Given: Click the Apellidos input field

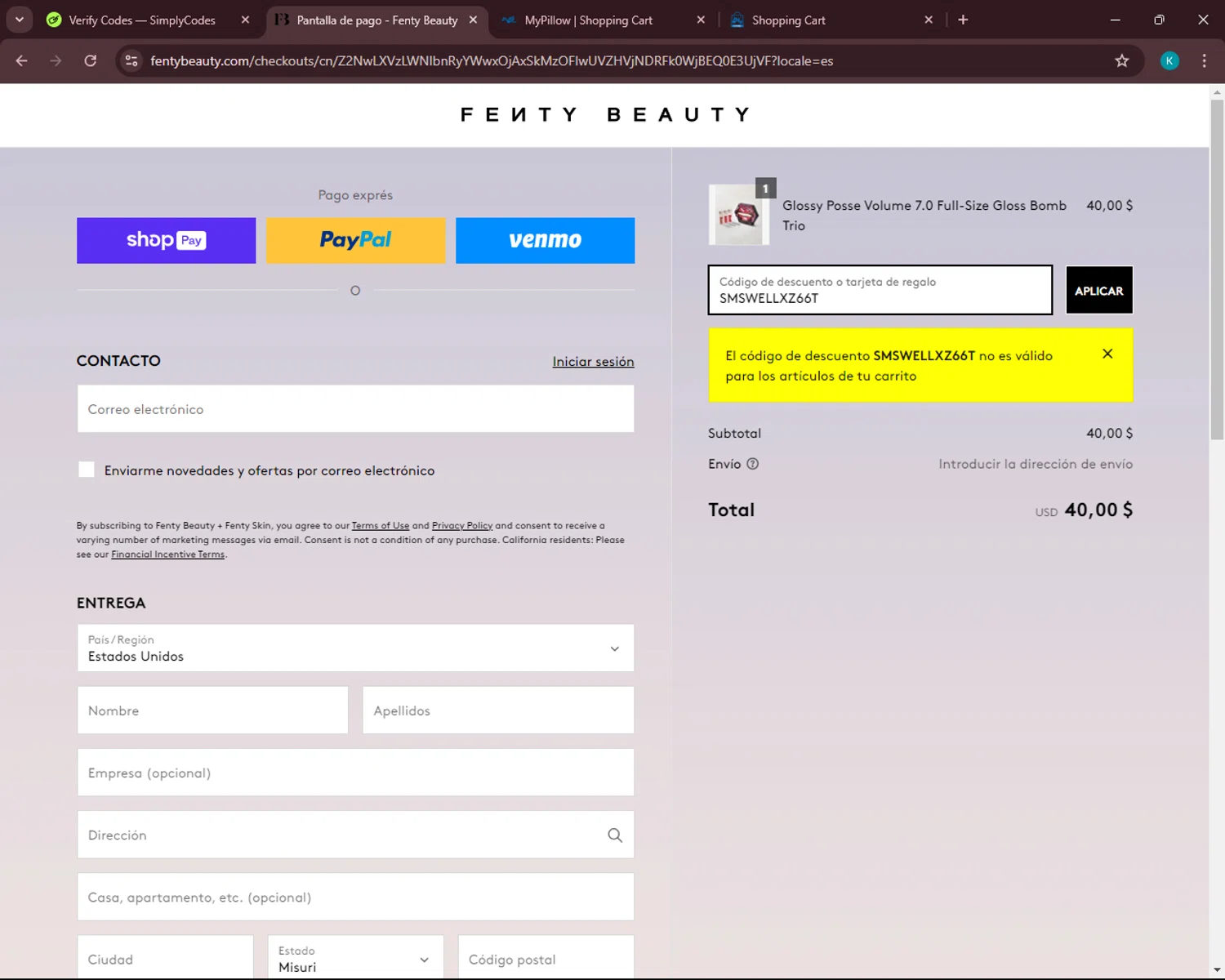Looking at the screenshot, I should (498, 710).
